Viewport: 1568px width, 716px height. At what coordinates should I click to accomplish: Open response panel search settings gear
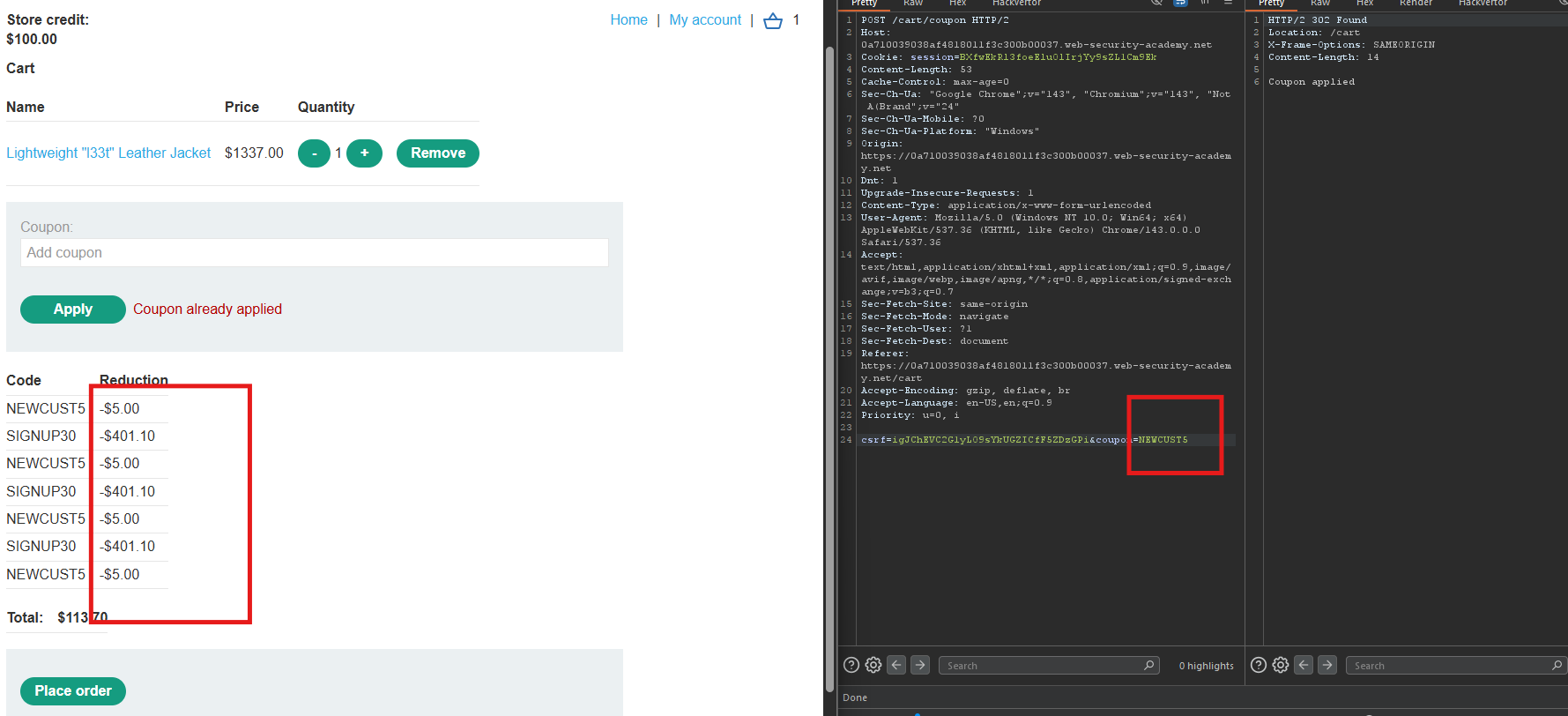coord(1281,665)
